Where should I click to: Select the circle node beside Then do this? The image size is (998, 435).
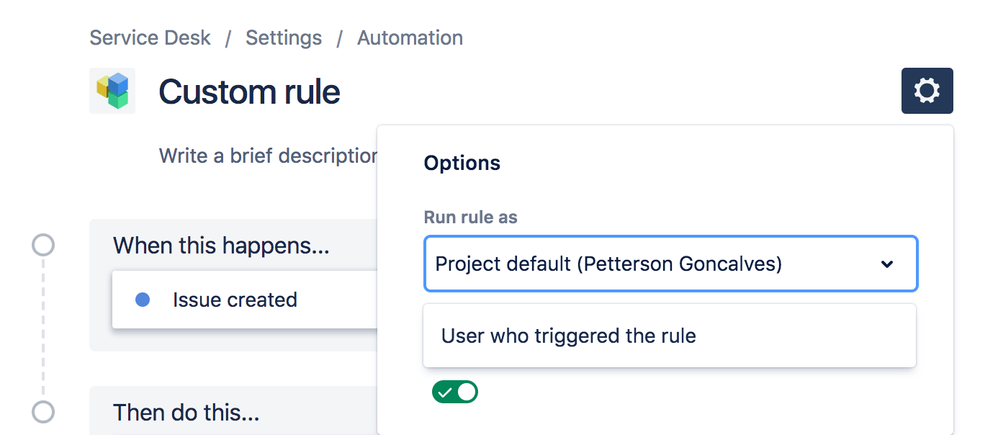coord(43,411)
